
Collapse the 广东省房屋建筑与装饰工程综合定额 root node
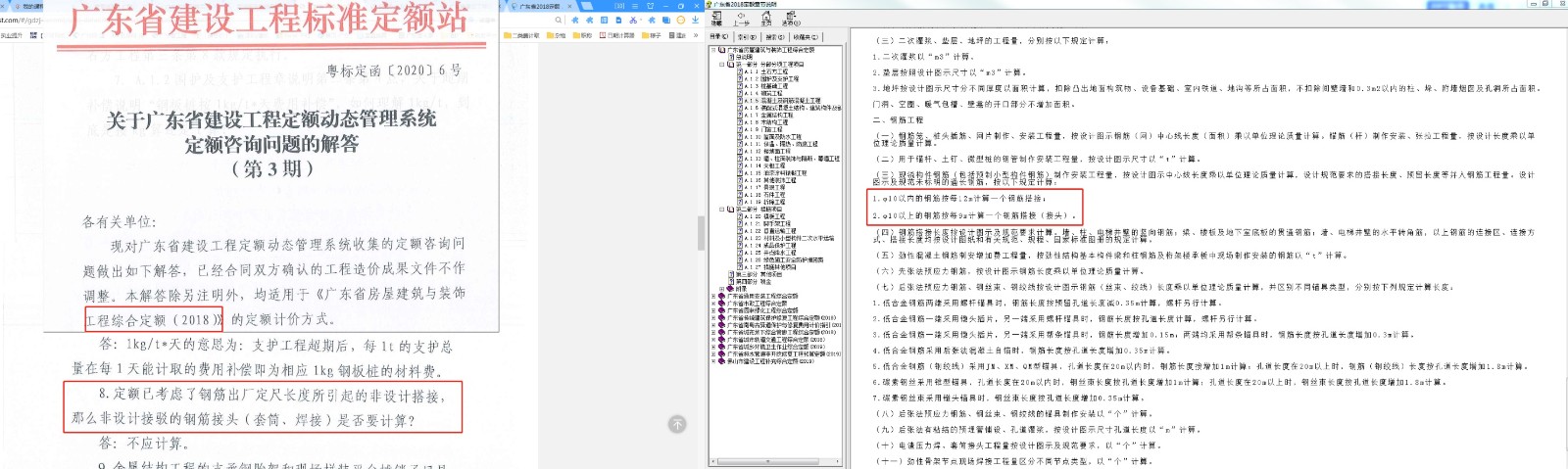point(713,50)
